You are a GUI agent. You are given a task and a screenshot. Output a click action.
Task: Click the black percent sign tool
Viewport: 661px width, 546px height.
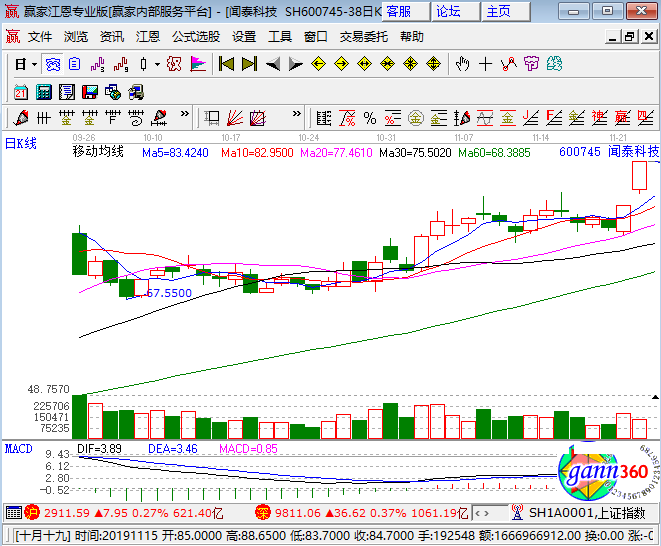(370, 118)
